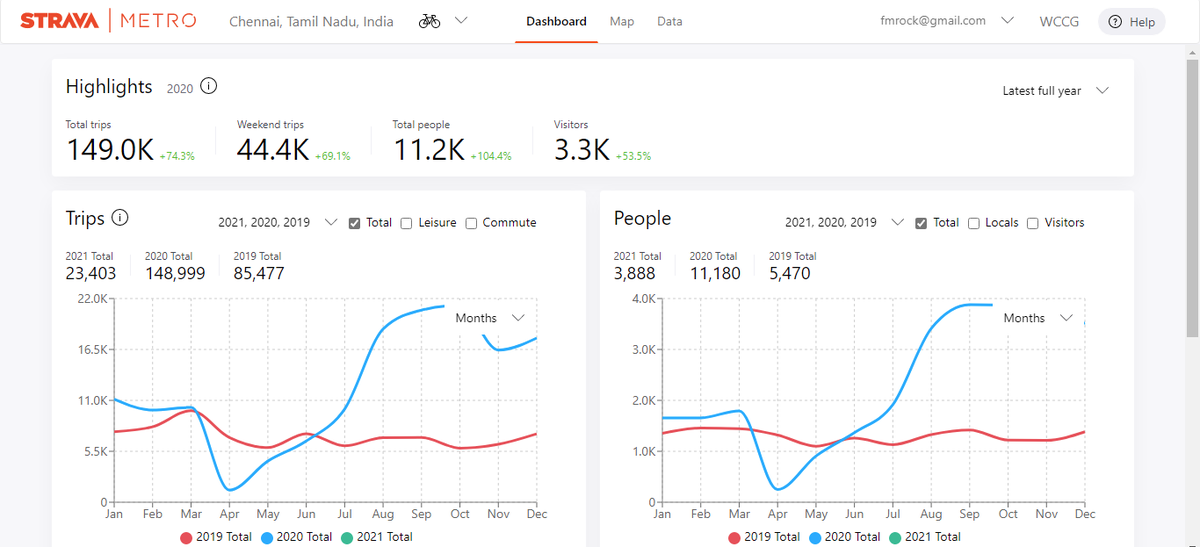Open the Latest full year dropdown
Viewport: 1200px width, 547px height.
pyautogui.click(x=1056, y=91)
